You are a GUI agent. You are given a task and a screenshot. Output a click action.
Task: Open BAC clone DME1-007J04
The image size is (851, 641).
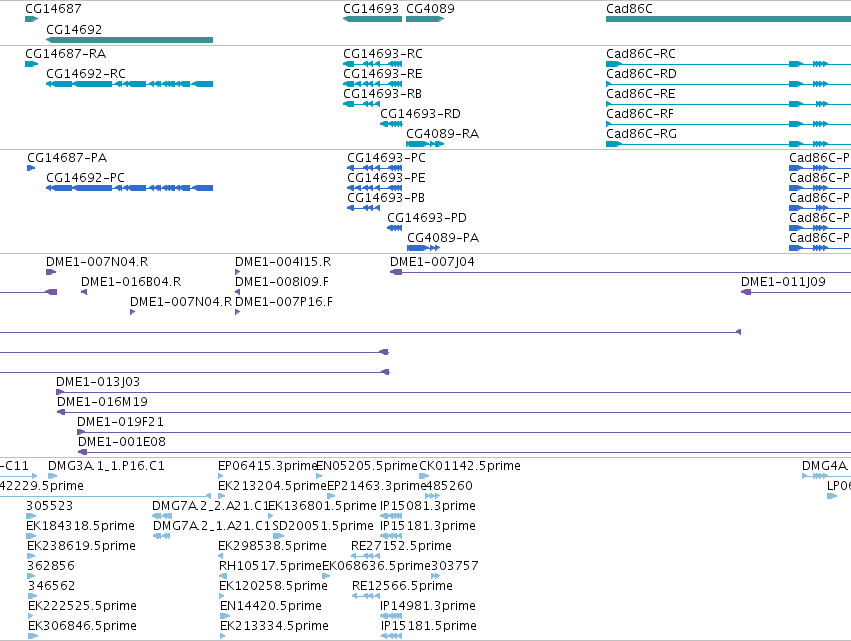(x=433, y=262)
